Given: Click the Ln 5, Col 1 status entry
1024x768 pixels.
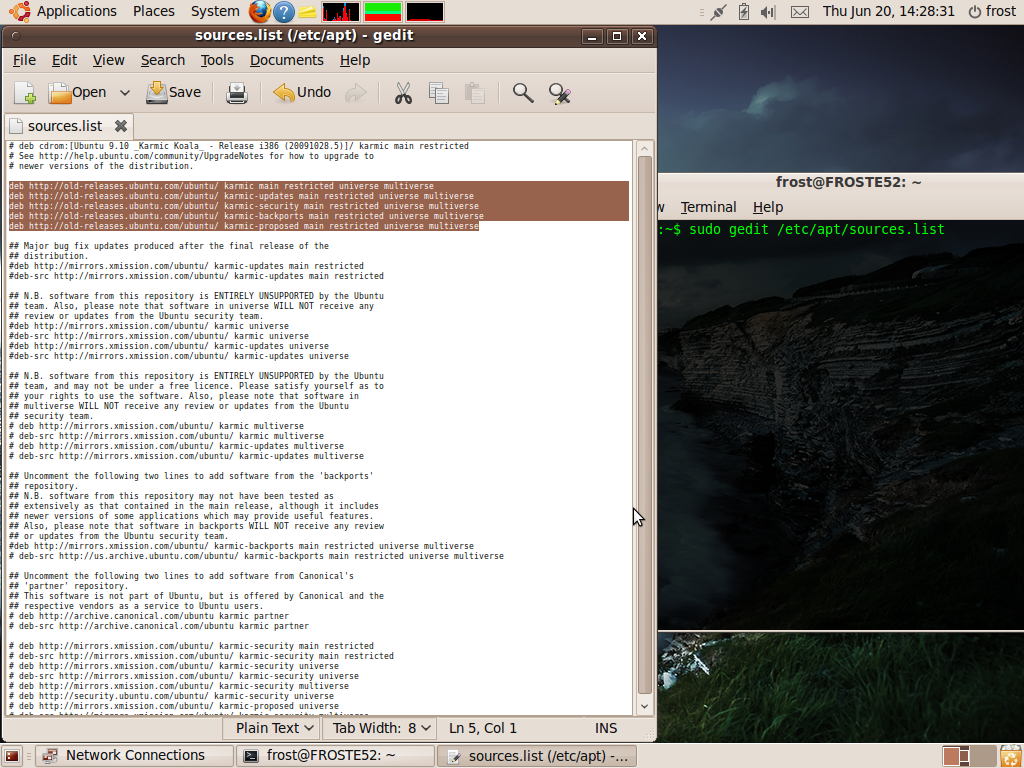Looking at the screenshot, I should pos(483,728).
